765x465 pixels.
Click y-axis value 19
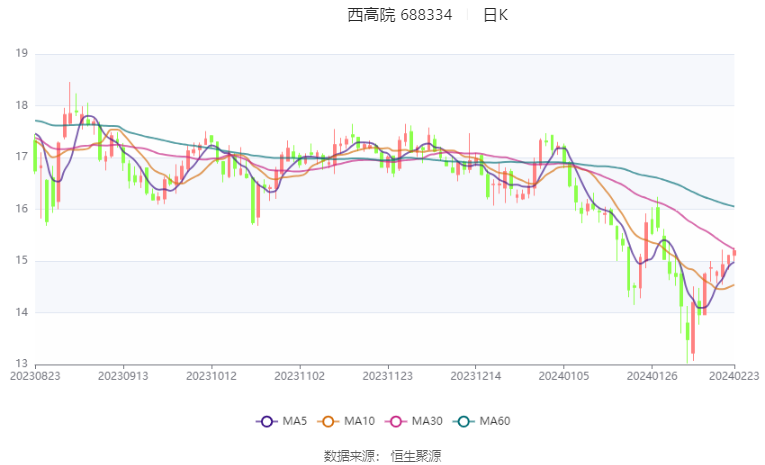[21, 53]
